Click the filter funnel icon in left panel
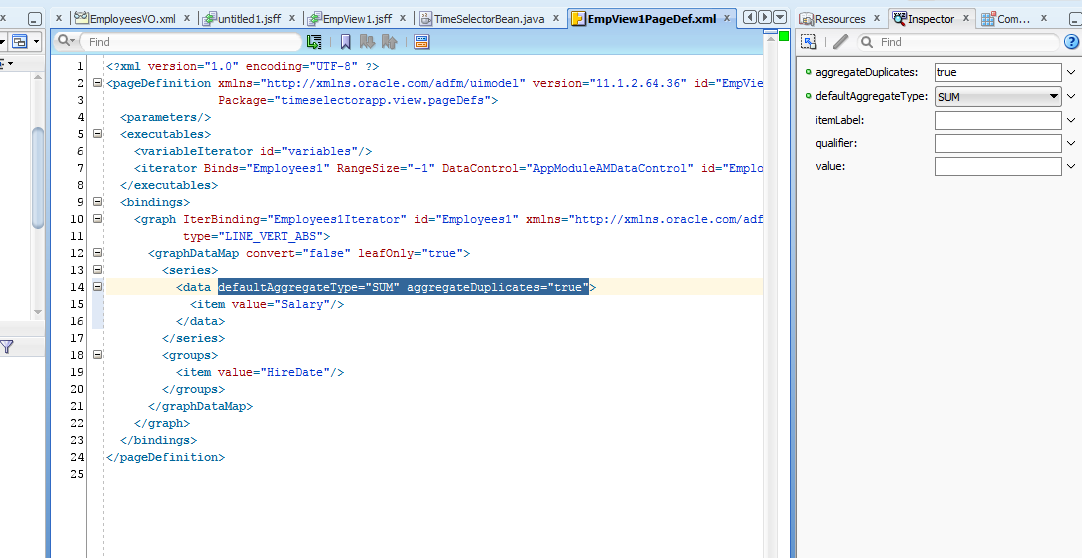 point(6,347)
